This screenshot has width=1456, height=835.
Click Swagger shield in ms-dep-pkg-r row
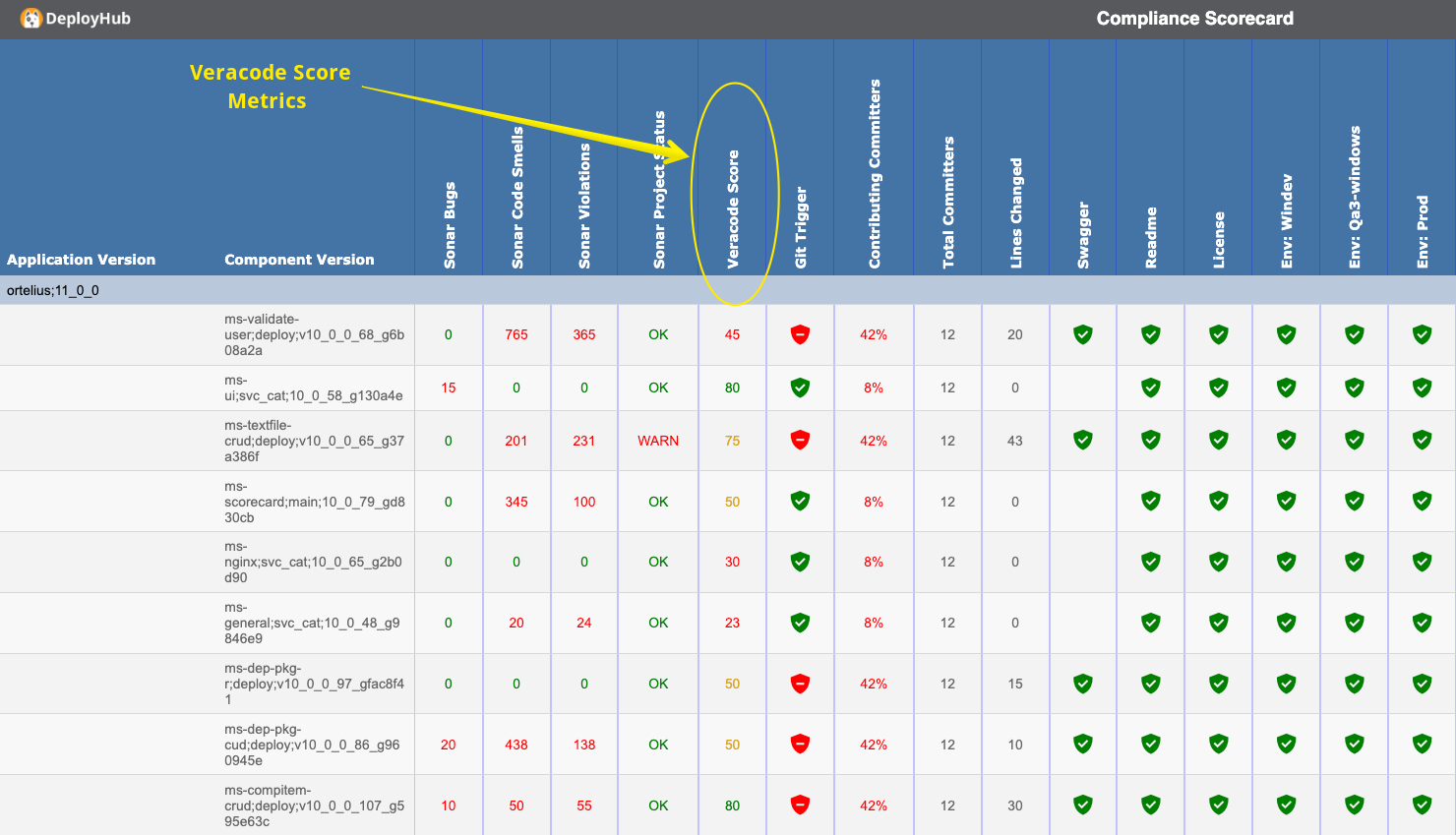coord(1083,684)
